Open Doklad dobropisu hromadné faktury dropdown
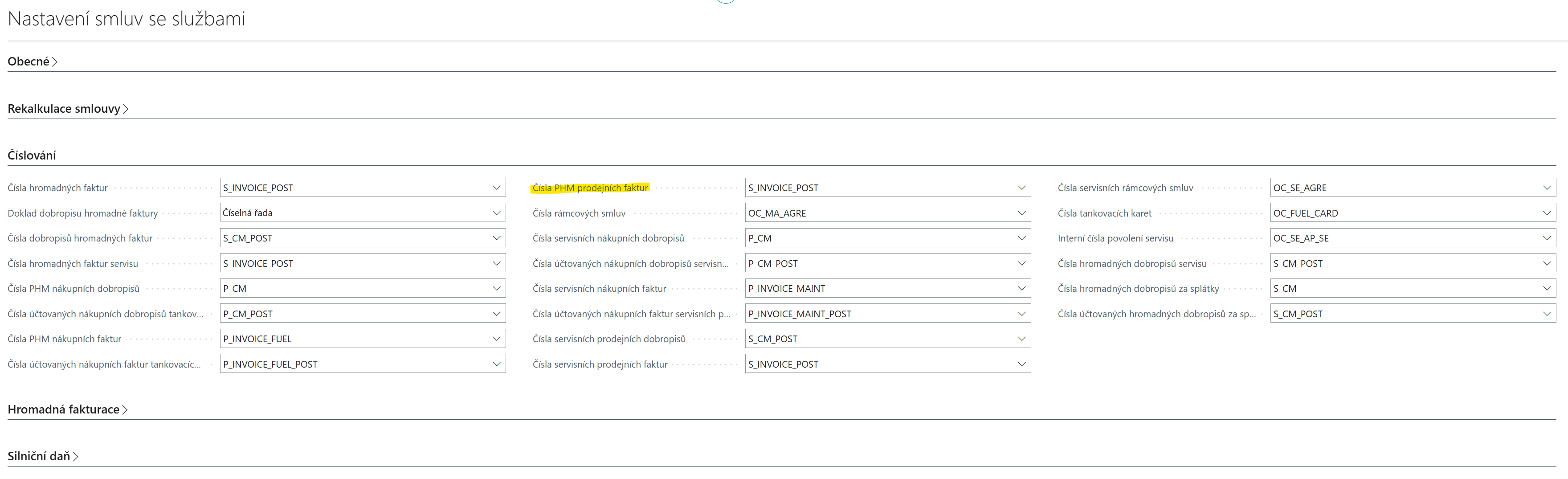 (496, 213)
